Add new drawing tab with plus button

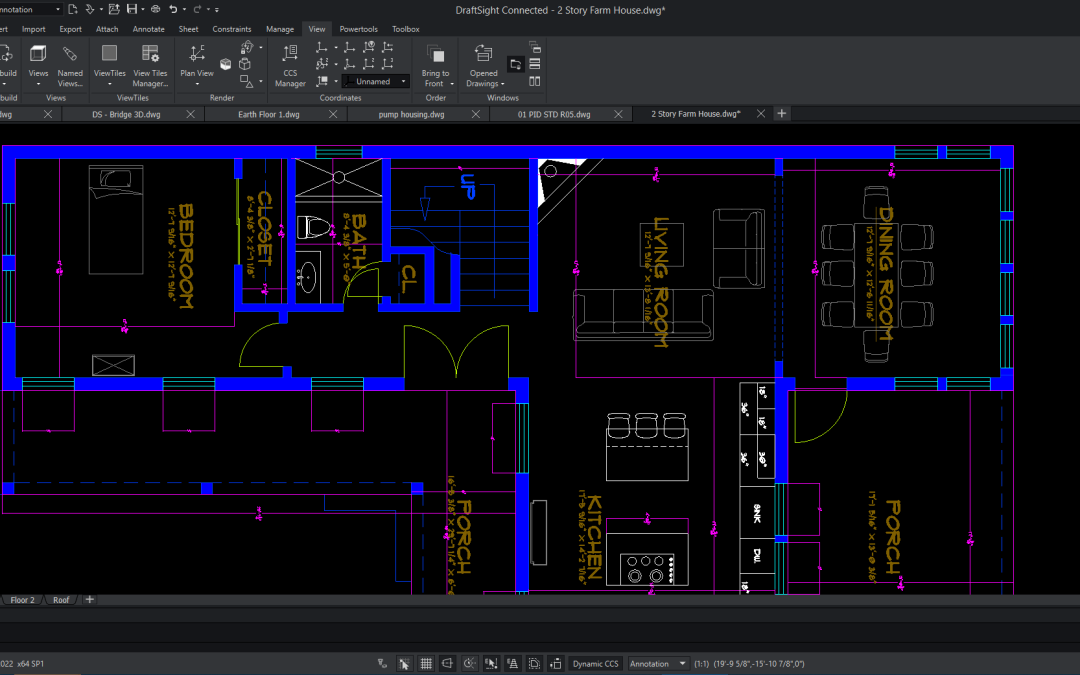[x=781, y=114]
